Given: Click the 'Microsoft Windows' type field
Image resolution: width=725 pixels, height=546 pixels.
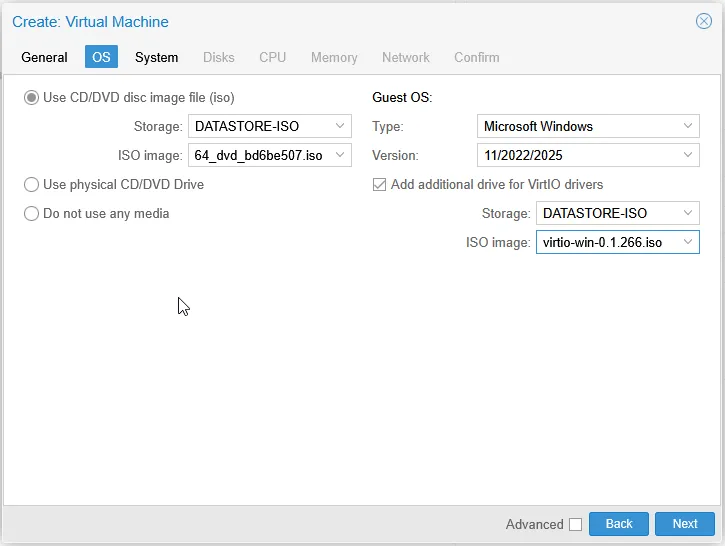Looking at the screenshot, I should (x=577, y=126).
